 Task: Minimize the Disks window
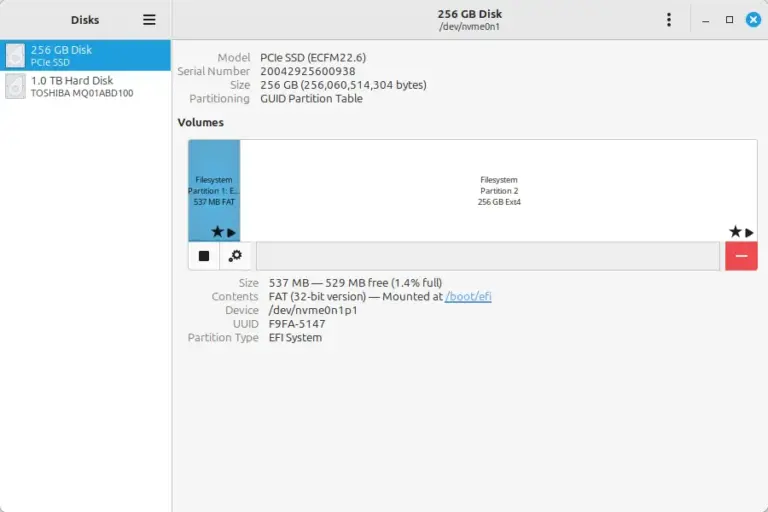tap(705, 20)
